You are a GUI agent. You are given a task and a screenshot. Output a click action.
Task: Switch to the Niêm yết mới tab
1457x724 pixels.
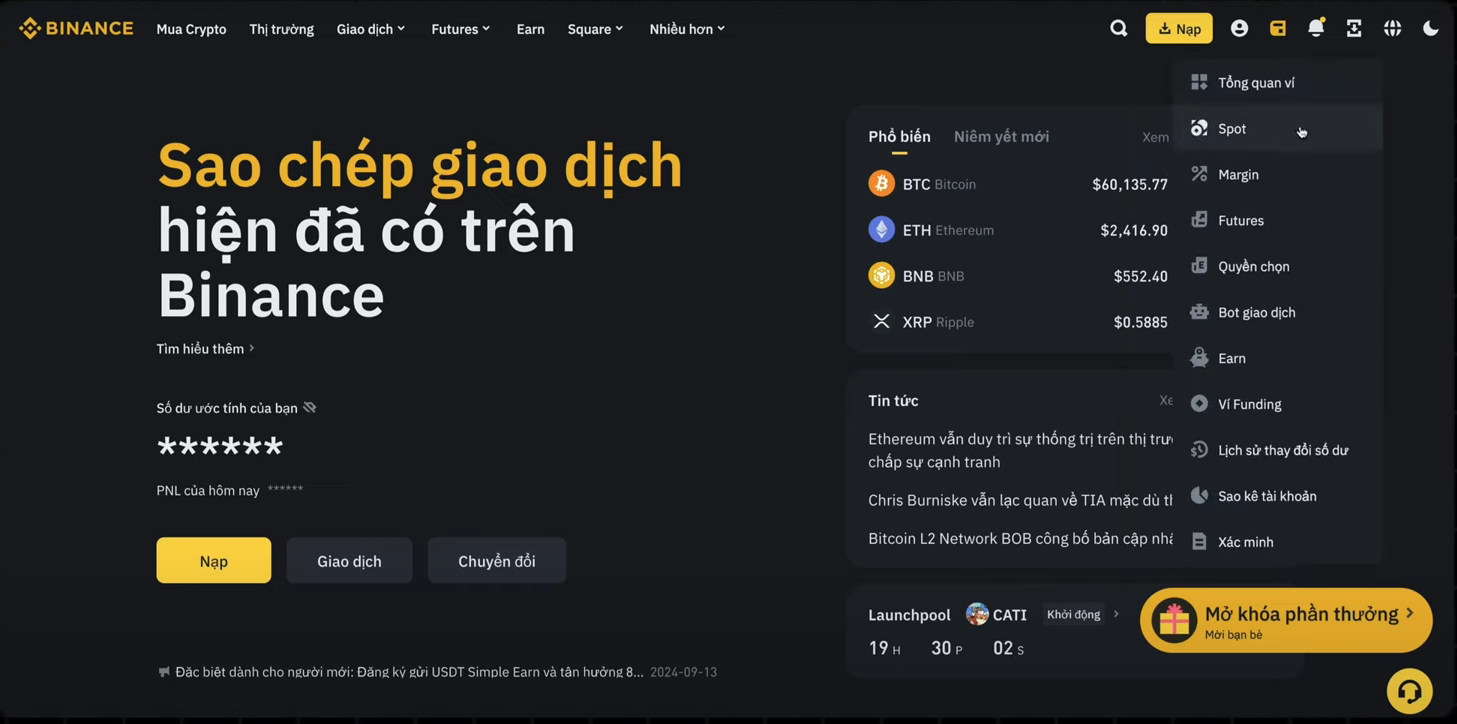[x=1001, y=136]
